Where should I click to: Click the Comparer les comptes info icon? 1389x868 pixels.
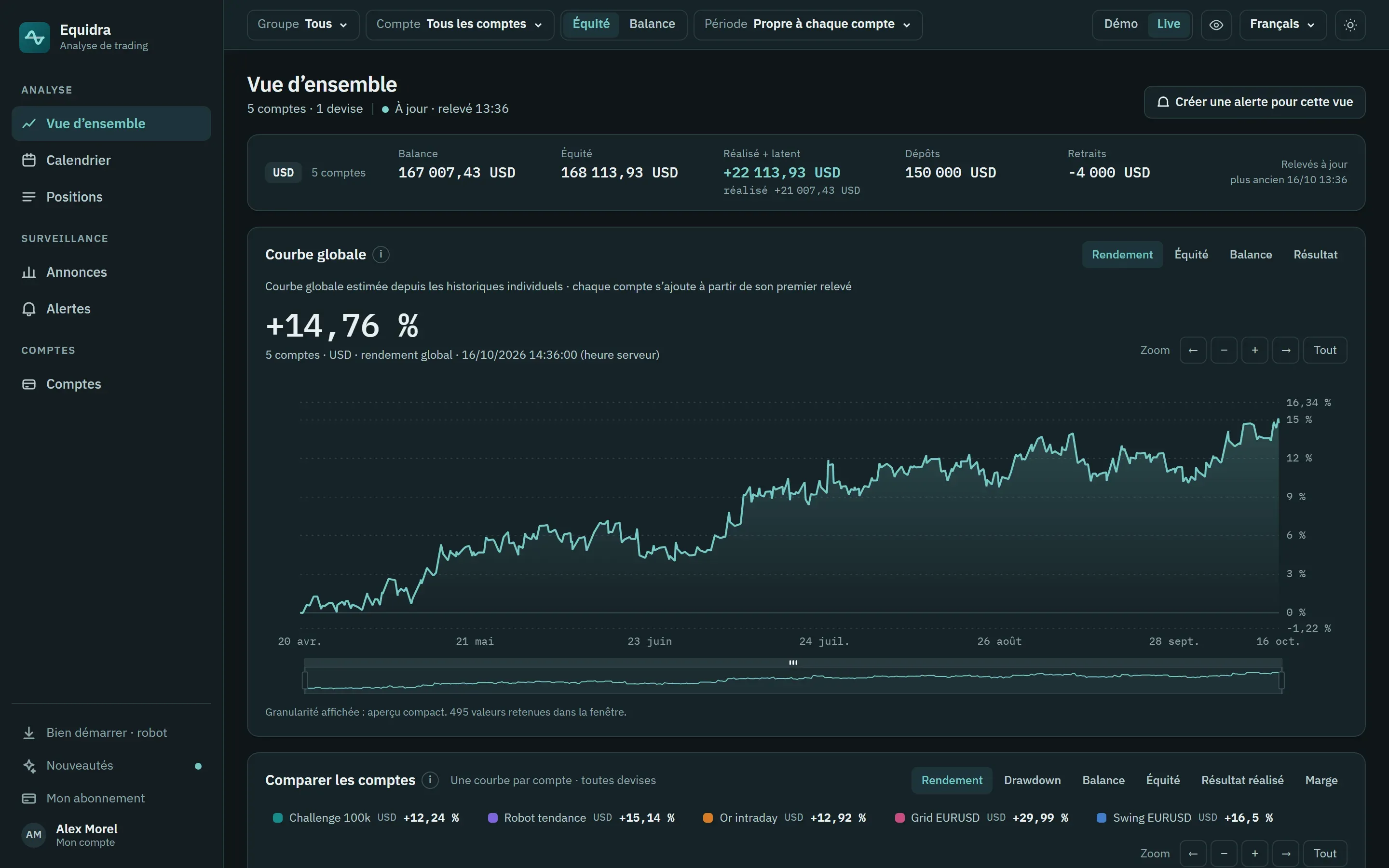tap(430, 780)
